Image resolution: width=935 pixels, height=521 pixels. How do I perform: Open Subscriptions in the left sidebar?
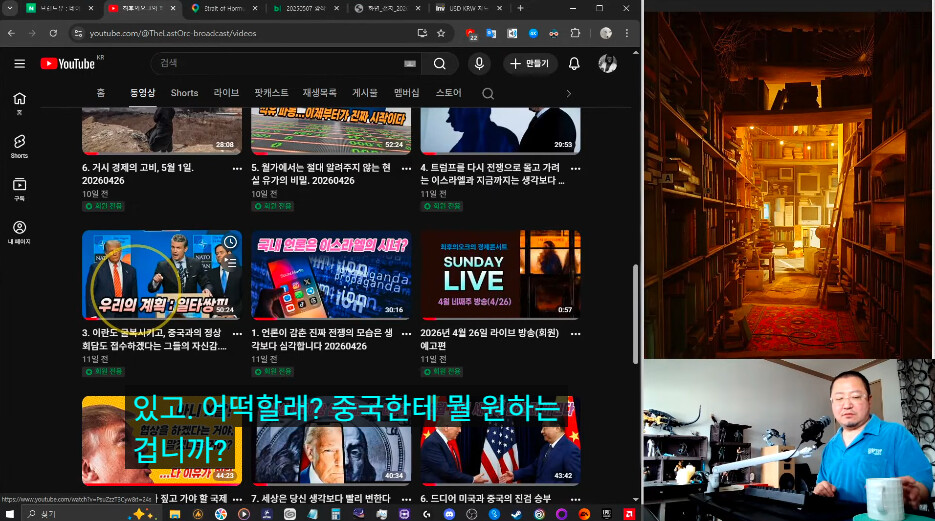pos(19,190)
